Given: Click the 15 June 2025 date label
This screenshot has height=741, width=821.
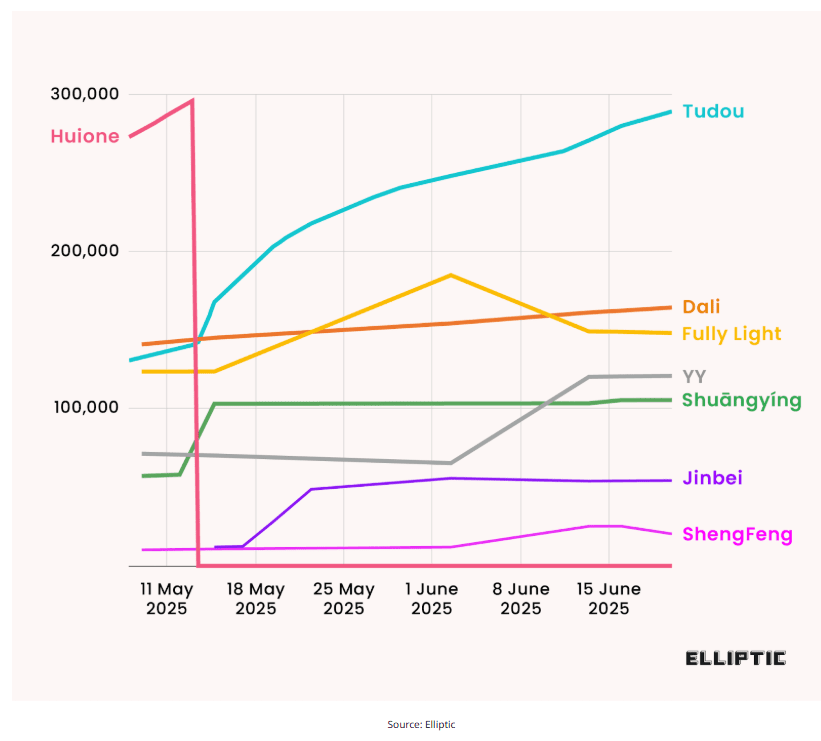Looking at the screenshot, I should (x=609, y=599).
